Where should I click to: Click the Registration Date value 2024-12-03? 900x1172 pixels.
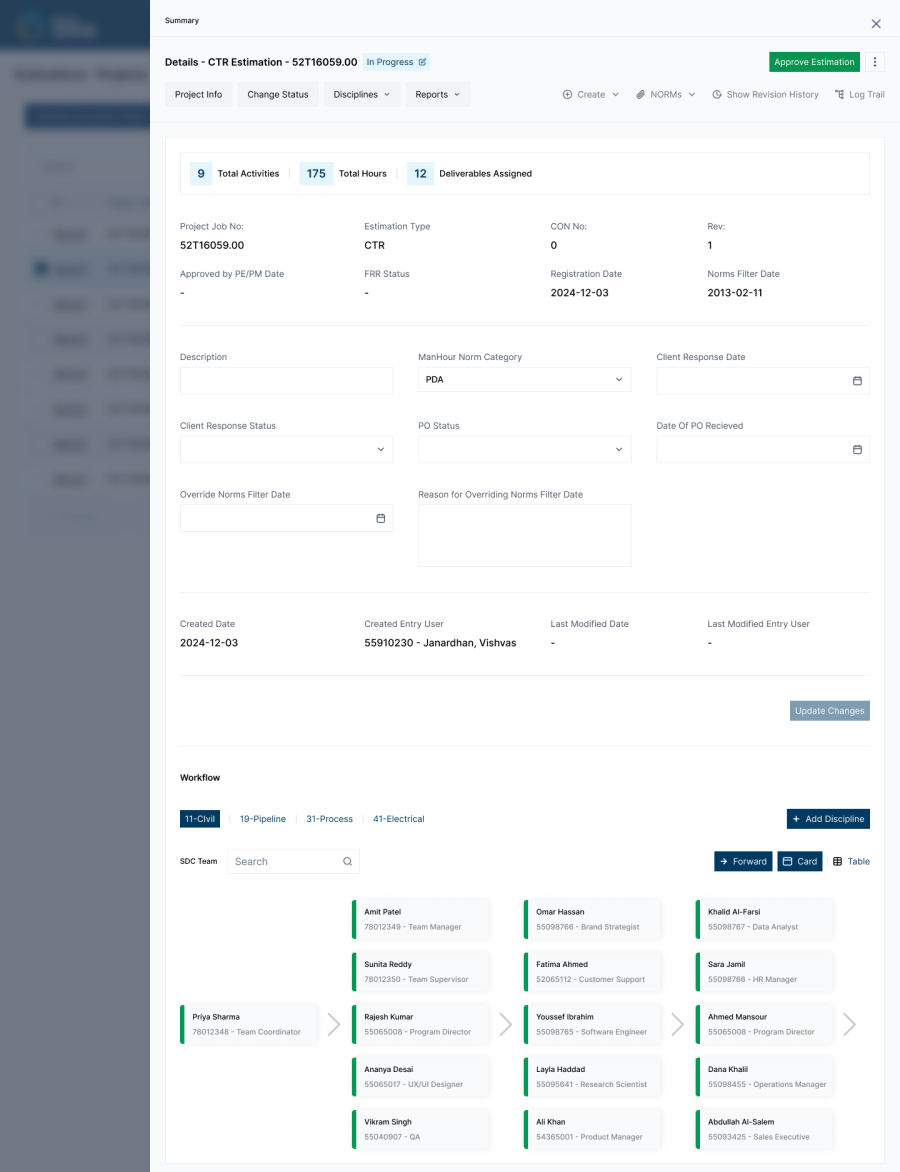tap(579, 293)
